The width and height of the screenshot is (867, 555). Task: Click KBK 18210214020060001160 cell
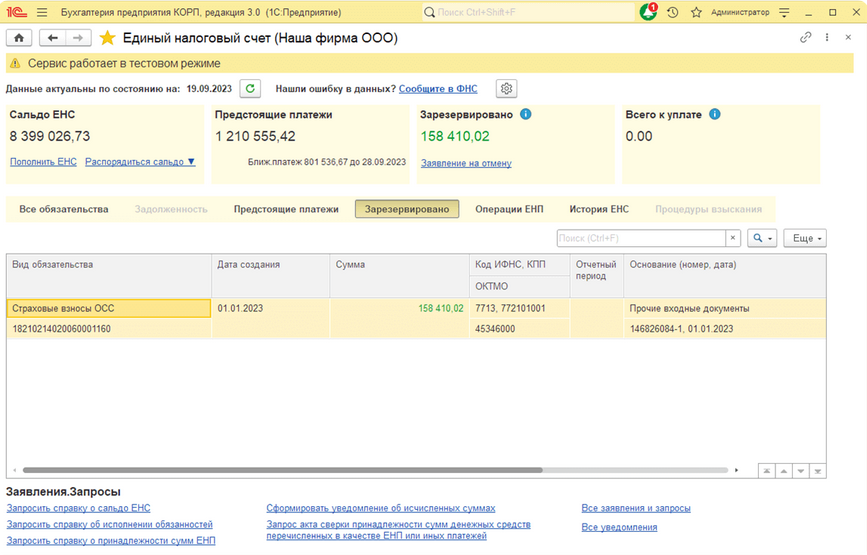point(109,329)
